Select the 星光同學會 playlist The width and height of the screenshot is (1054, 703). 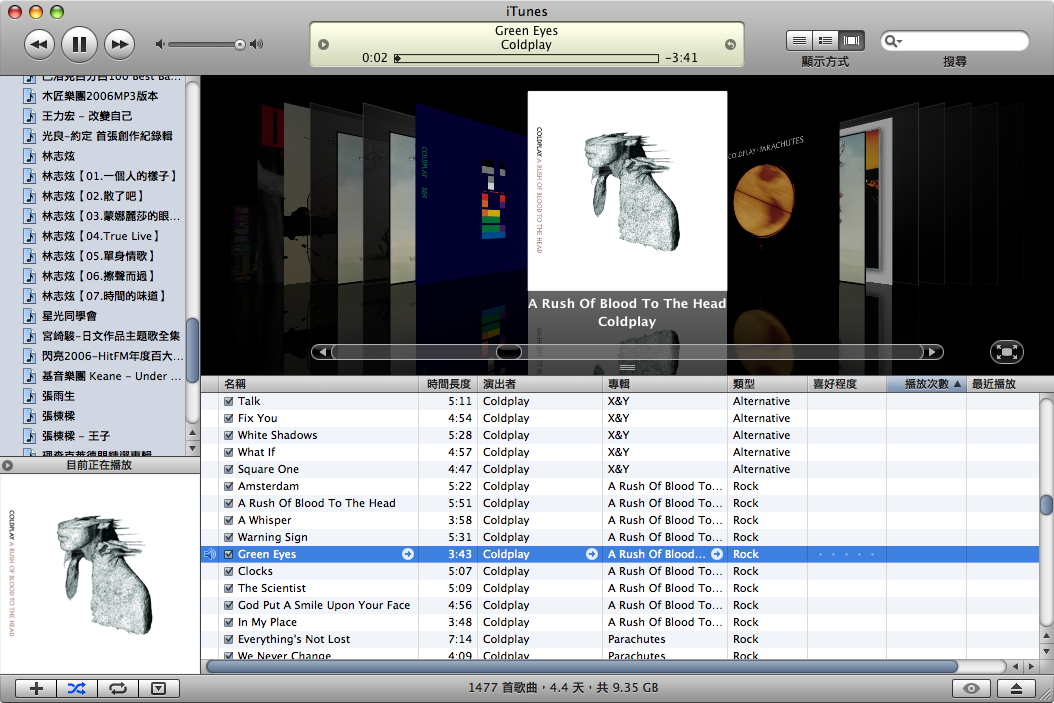click(69, 316)
